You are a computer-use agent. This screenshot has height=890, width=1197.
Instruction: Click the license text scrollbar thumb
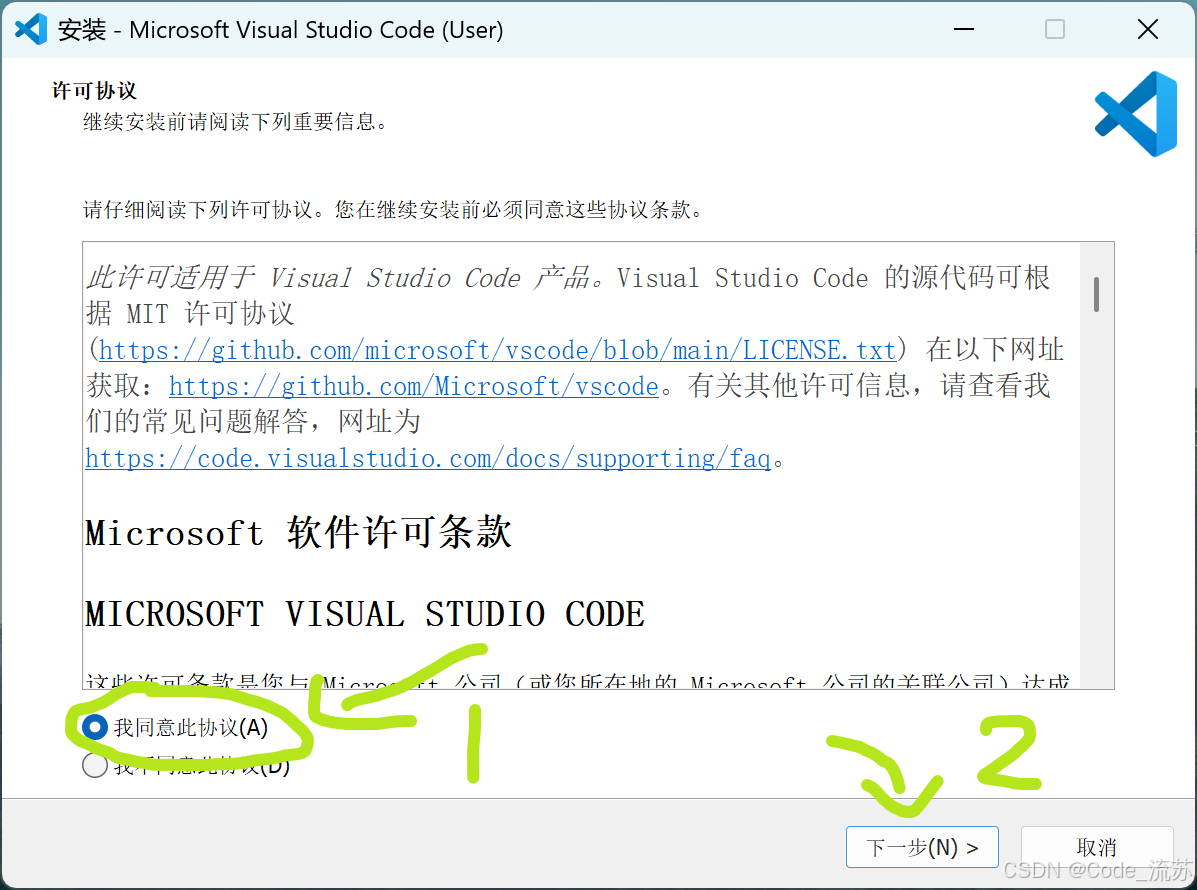pos(1096,295)
